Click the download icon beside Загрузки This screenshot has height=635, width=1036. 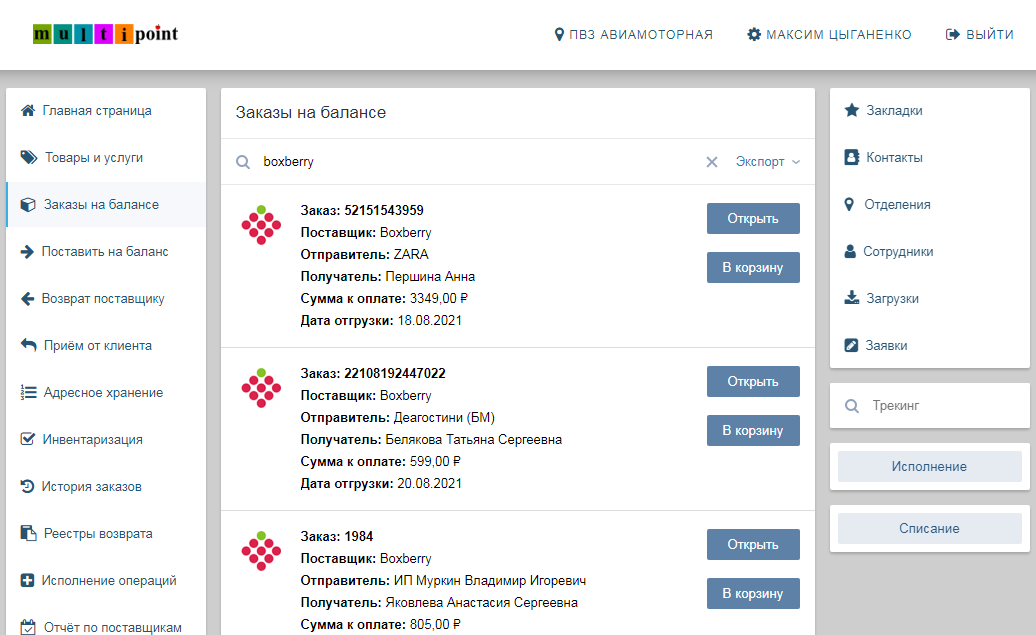(x=852, y=298)
